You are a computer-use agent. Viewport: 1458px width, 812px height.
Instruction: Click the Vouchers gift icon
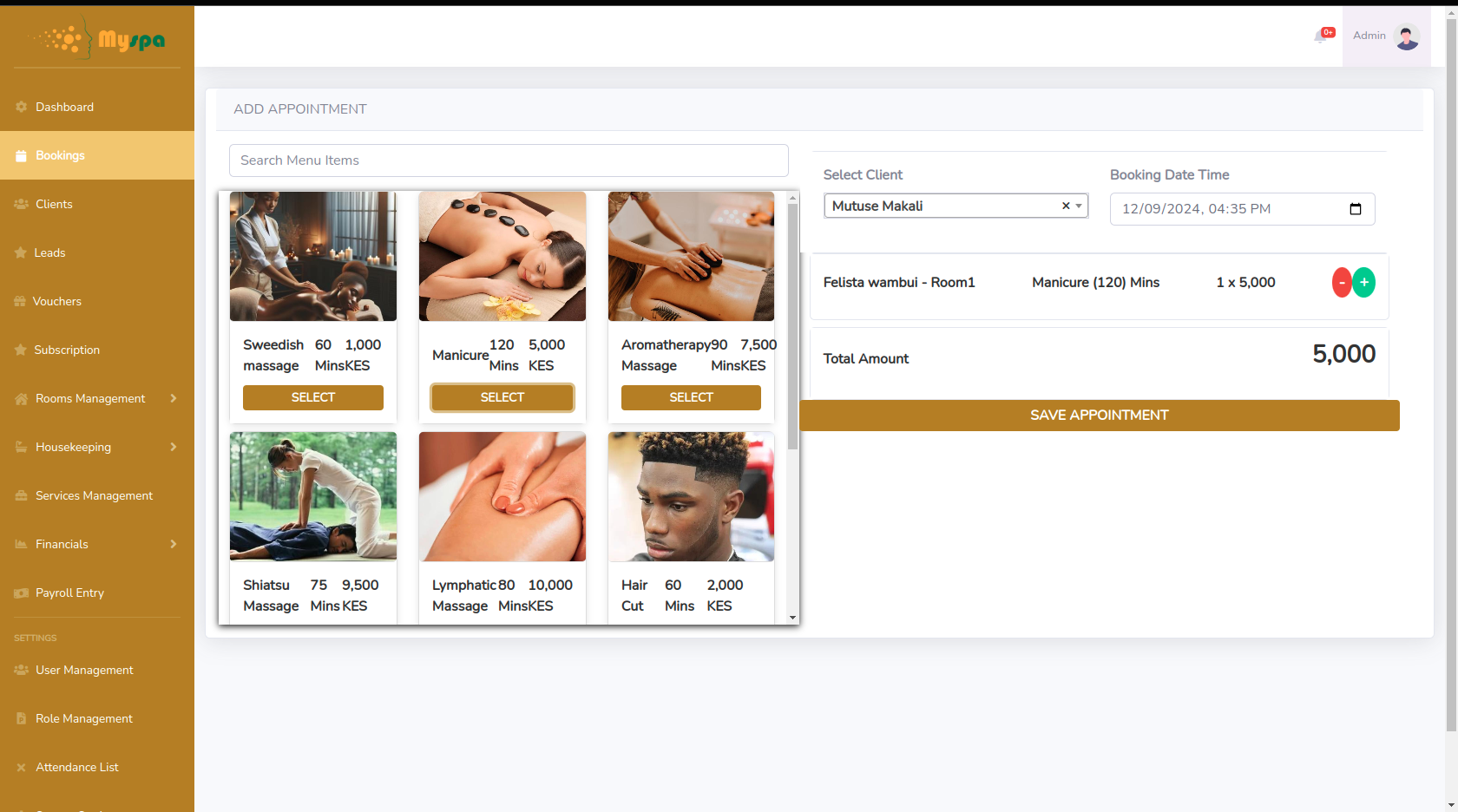click(20, 301)
